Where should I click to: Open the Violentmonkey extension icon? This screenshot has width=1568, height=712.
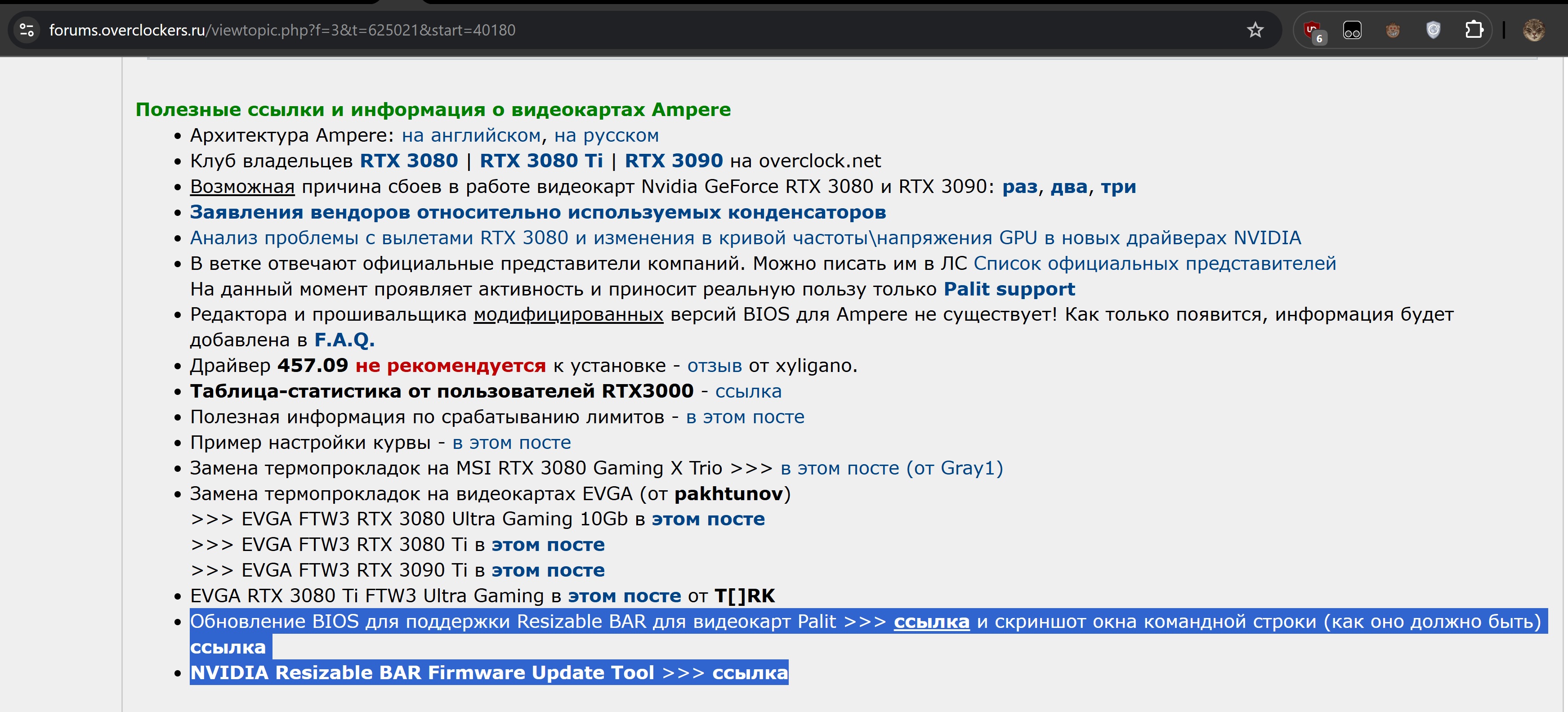coord(1393,30)
